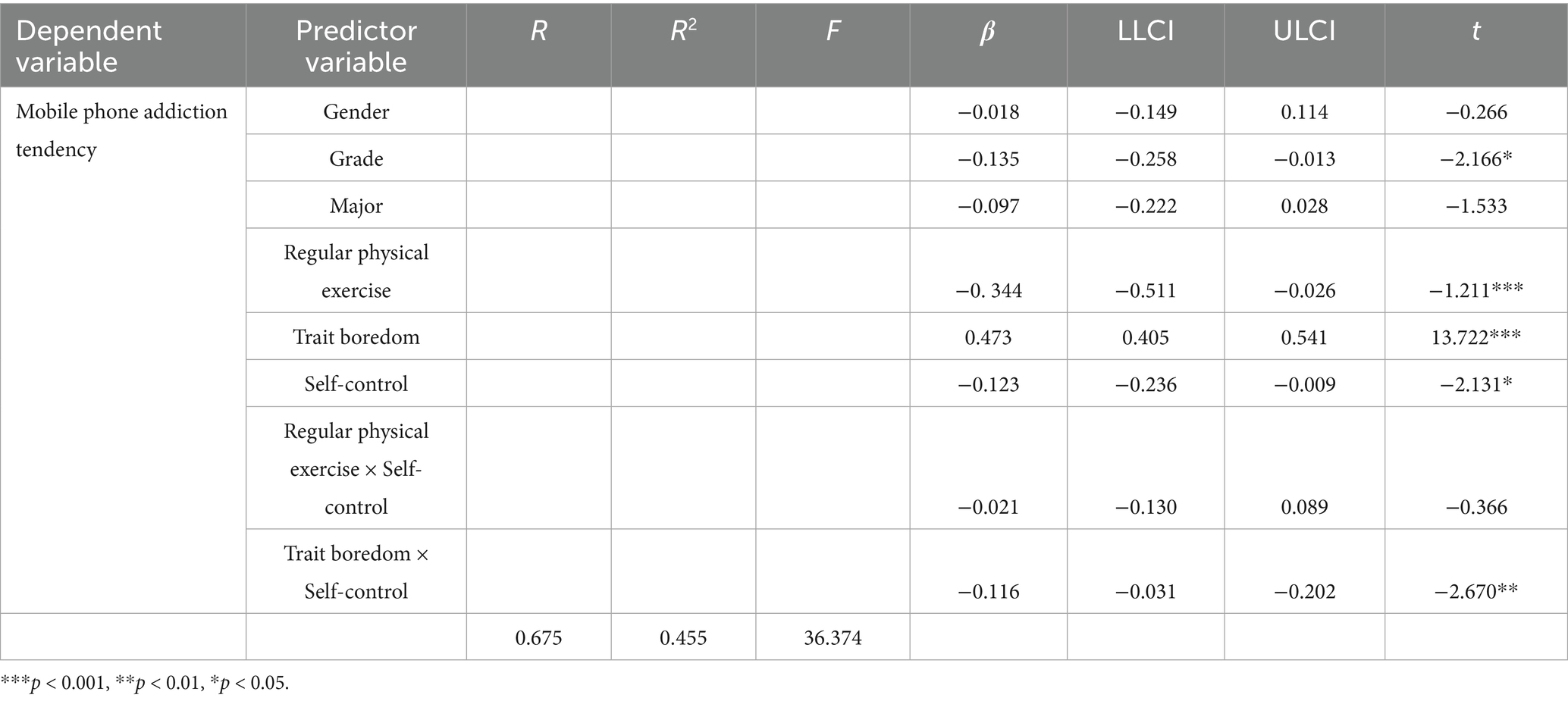Click the p-value significance footnote
The image size is (1568, 701).
point(145,684)
